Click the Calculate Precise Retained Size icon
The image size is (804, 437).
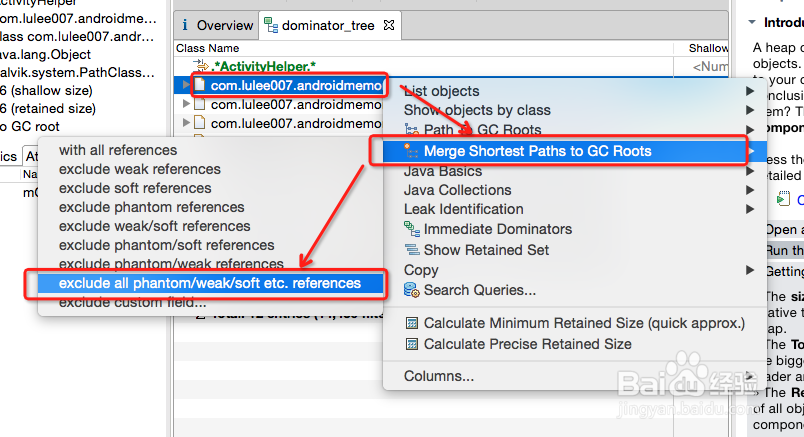pos(411,344)
